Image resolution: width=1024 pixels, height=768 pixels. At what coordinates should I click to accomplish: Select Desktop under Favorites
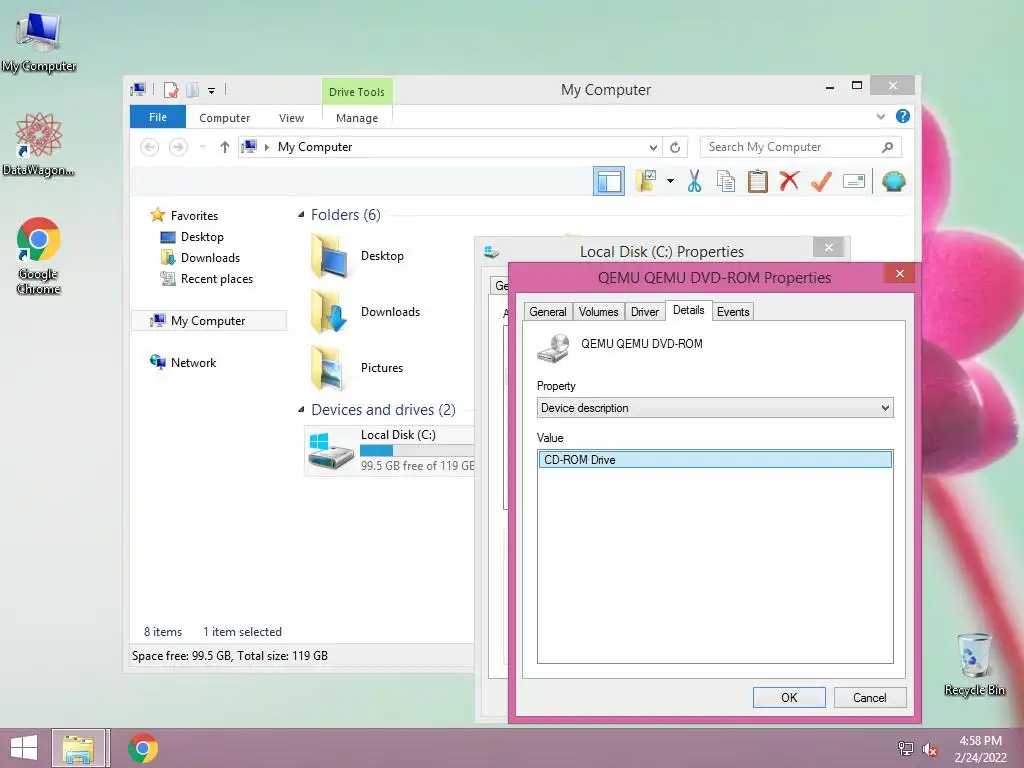(x=202, y=236)
